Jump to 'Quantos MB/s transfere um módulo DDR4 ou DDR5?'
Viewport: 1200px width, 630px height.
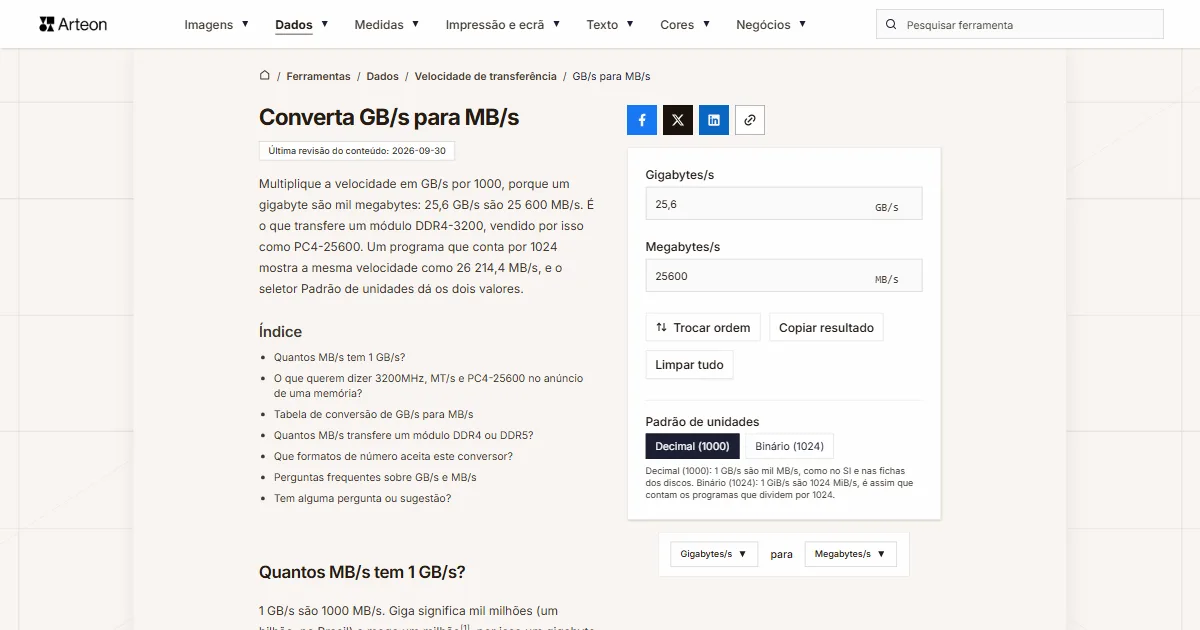[403, 435]
